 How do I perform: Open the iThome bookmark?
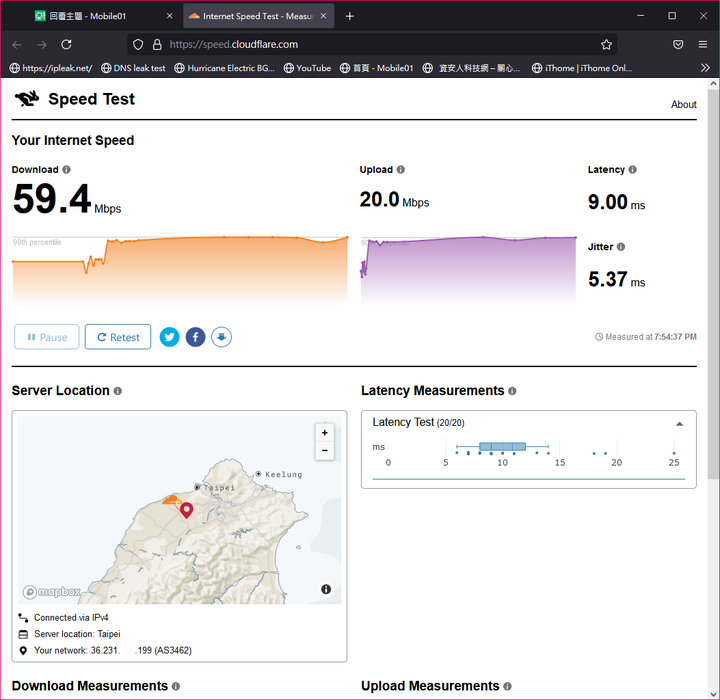pyautogui.click(x=582, y=68)
